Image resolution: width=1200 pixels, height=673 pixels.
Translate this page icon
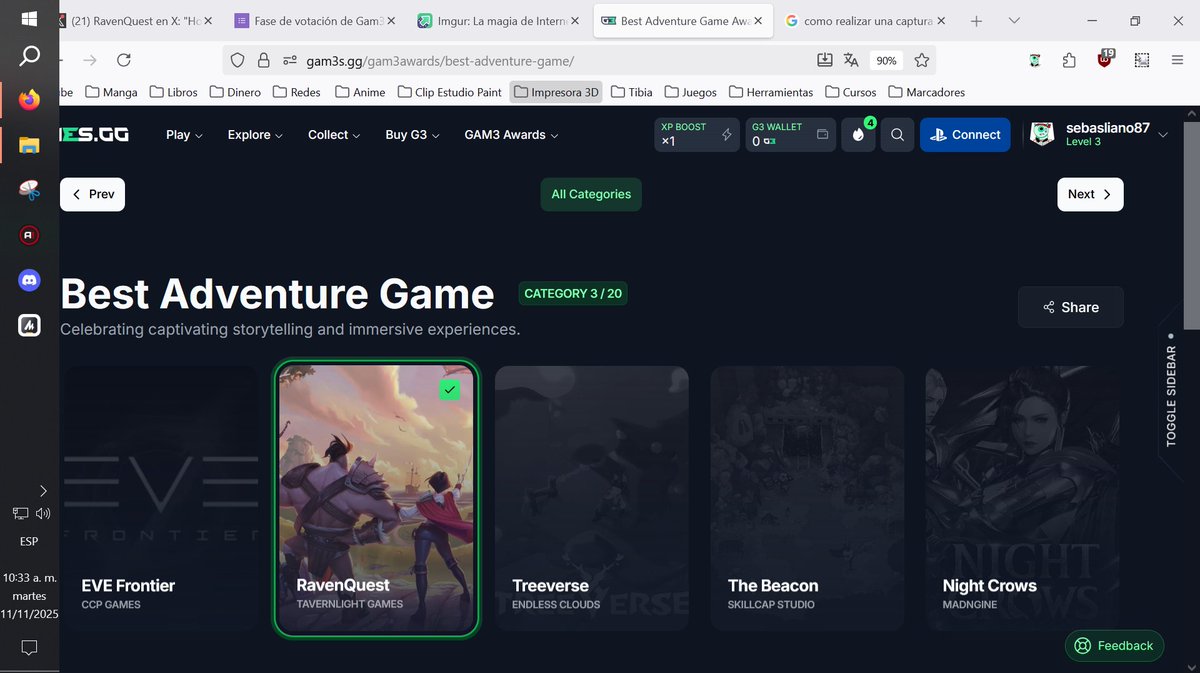point(851,60)
